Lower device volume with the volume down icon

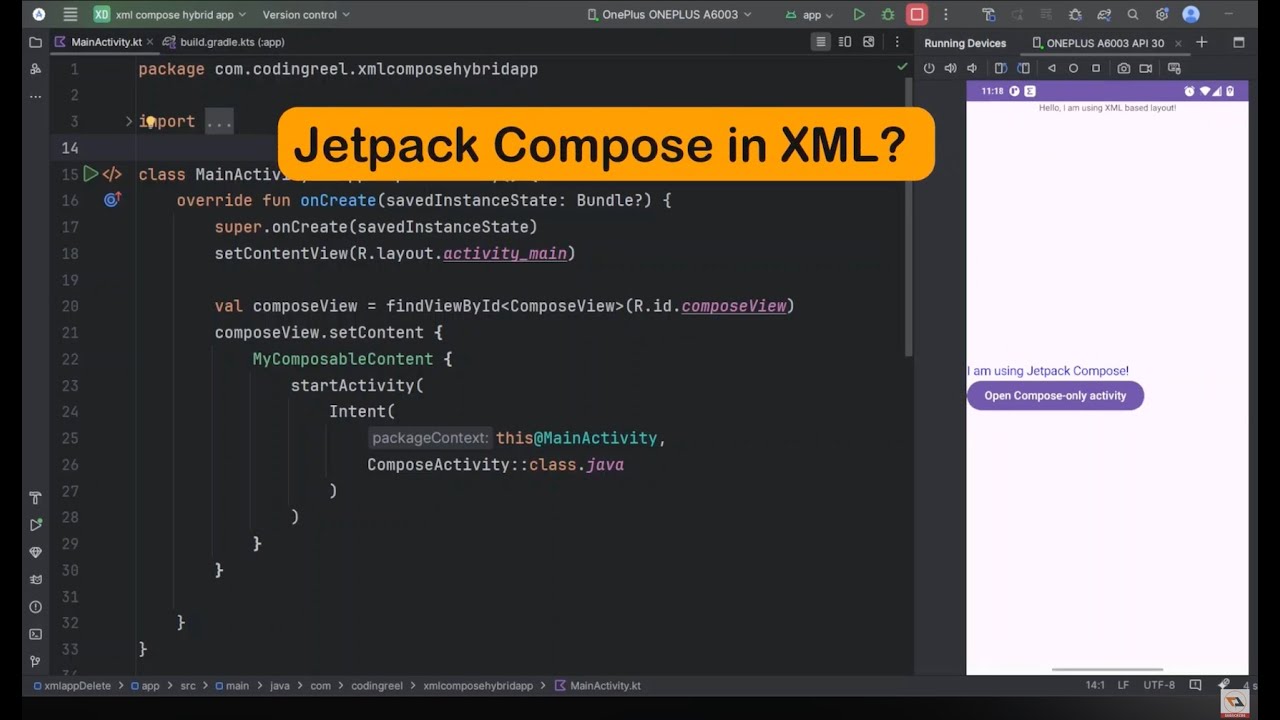972,68
